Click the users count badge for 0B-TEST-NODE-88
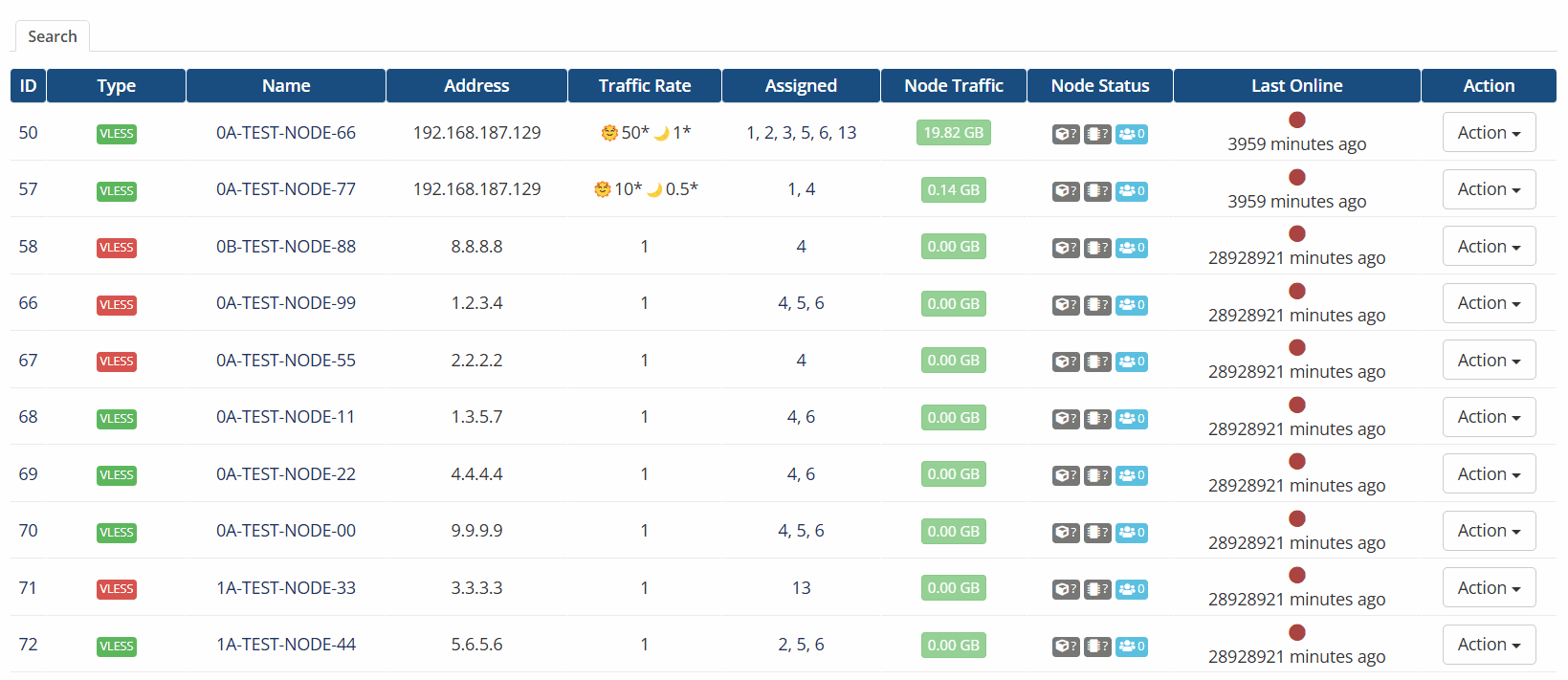Image resolution: width=1568 pixels, height=680 pixels. [1131, 248]
